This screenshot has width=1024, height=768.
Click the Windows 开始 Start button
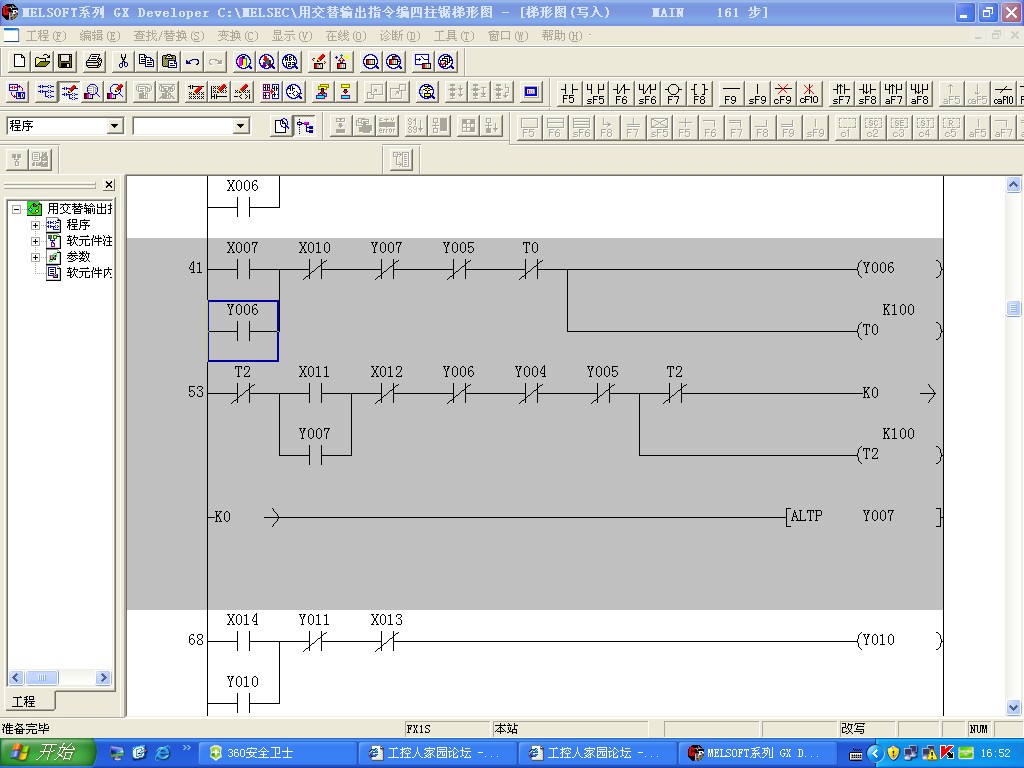(48, 753)
